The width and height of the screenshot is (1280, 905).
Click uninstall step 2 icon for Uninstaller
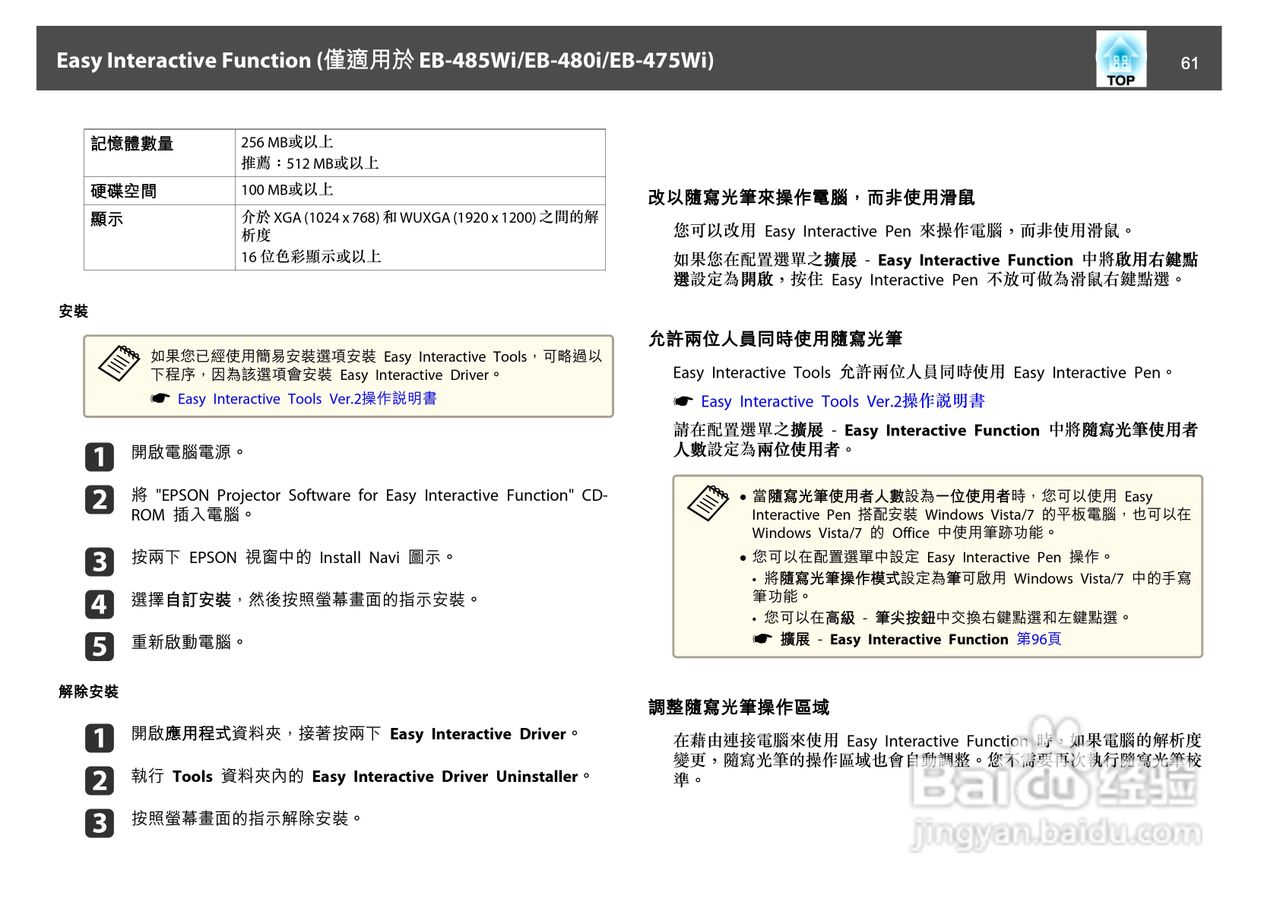[x=99, y=780]
